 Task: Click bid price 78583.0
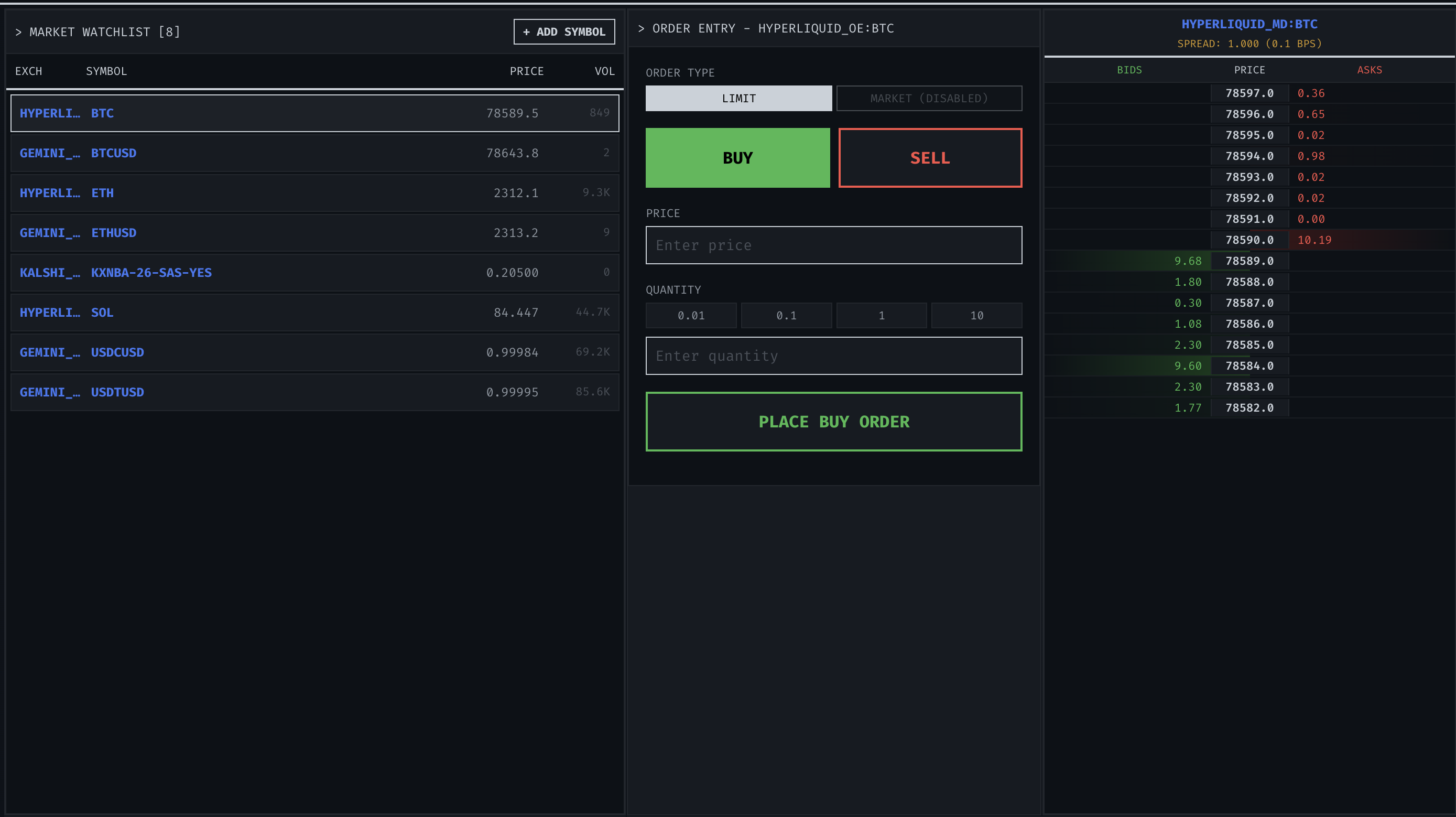click(1249, 386)
